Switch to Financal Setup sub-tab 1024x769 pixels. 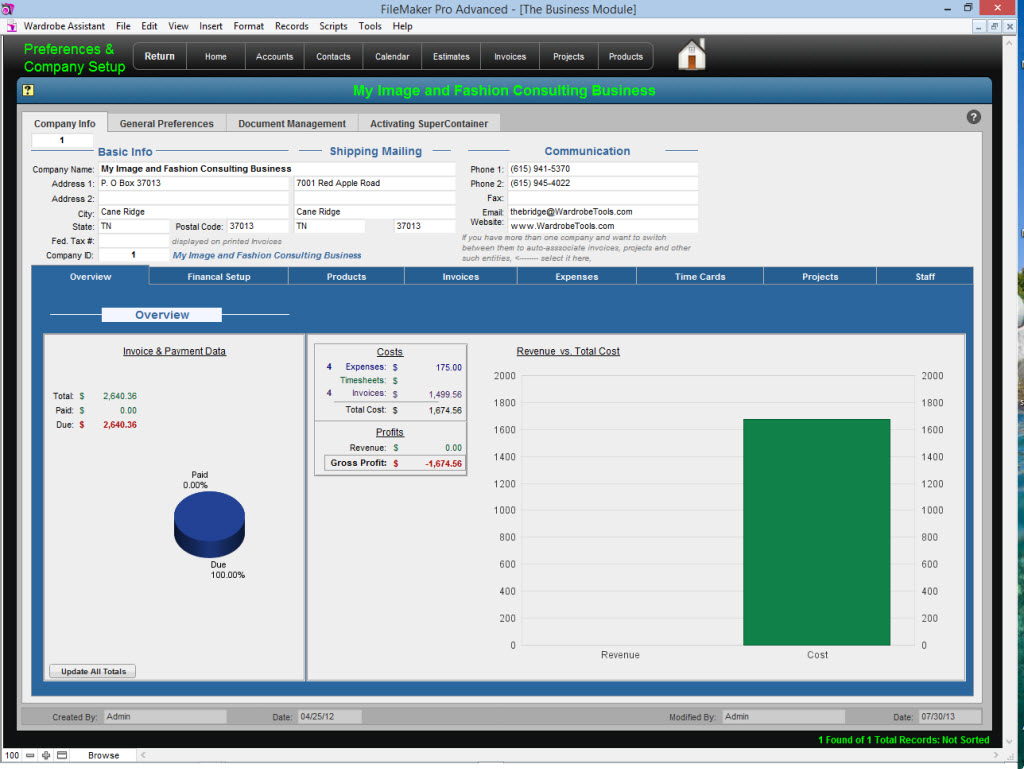point(219,276)
